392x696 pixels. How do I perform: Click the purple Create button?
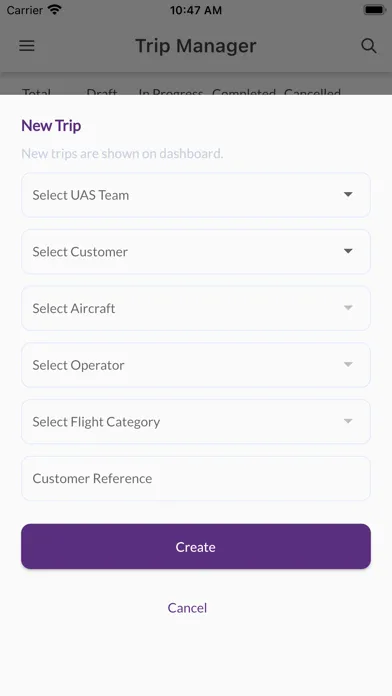[x=196, y=546]
